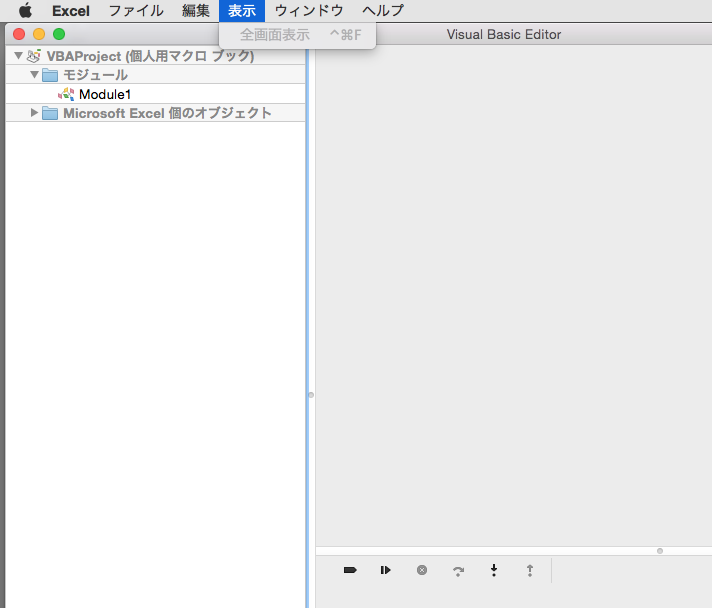712x608 pixels.
Task: Collapse the モジュール folder
Action: click(x=35, y=74)
